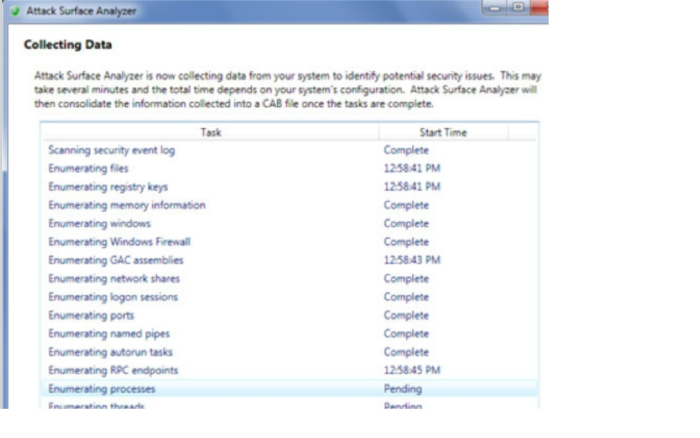This screenshot has height=438, width=700.
Task: Click the 12:58:45 PM start time for RPC endpoints
Action: [412, 370]
